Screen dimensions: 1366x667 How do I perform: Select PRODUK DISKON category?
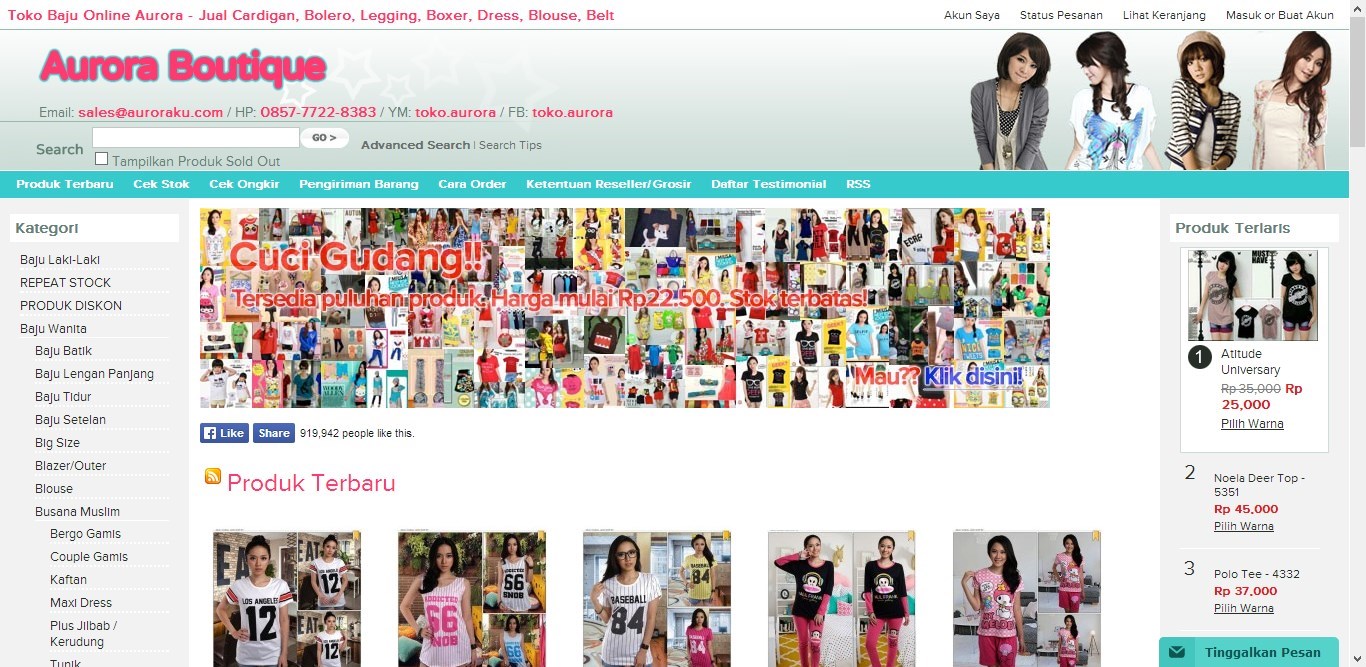[71, 306]
